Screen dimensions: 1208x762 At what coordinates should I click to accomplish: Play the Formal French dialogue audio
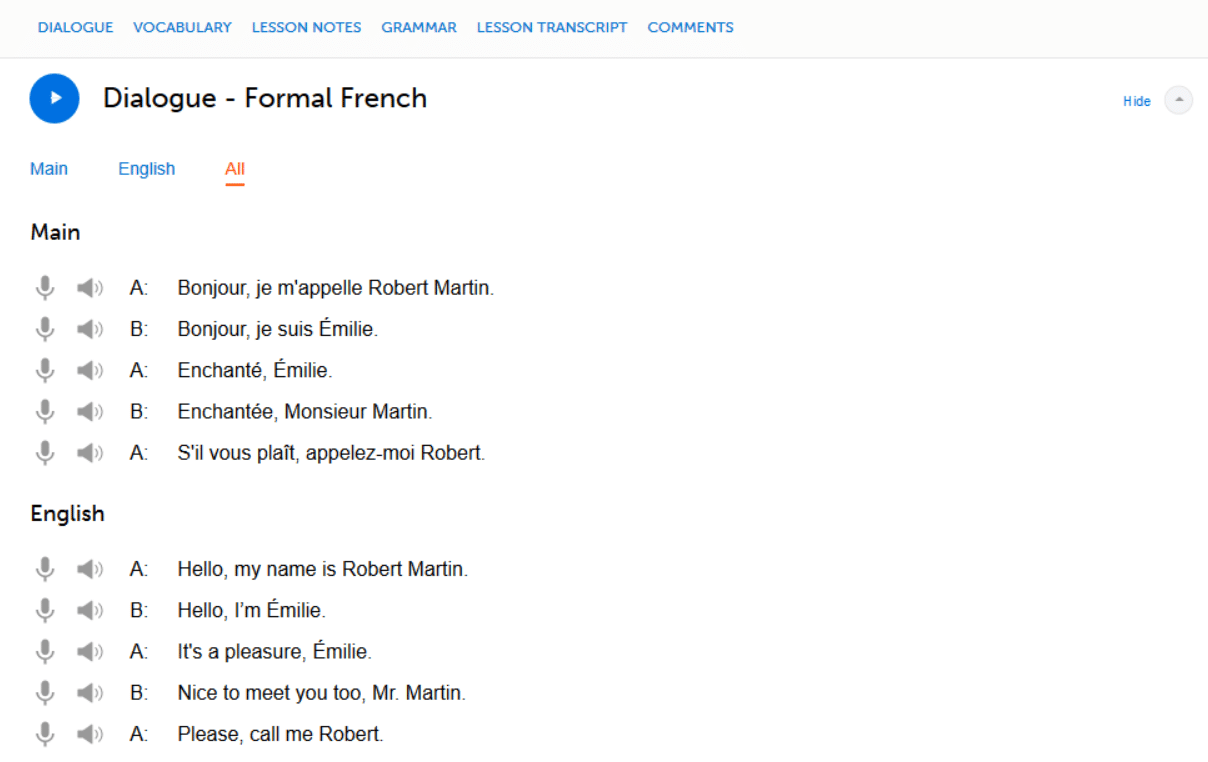point(55,98)
